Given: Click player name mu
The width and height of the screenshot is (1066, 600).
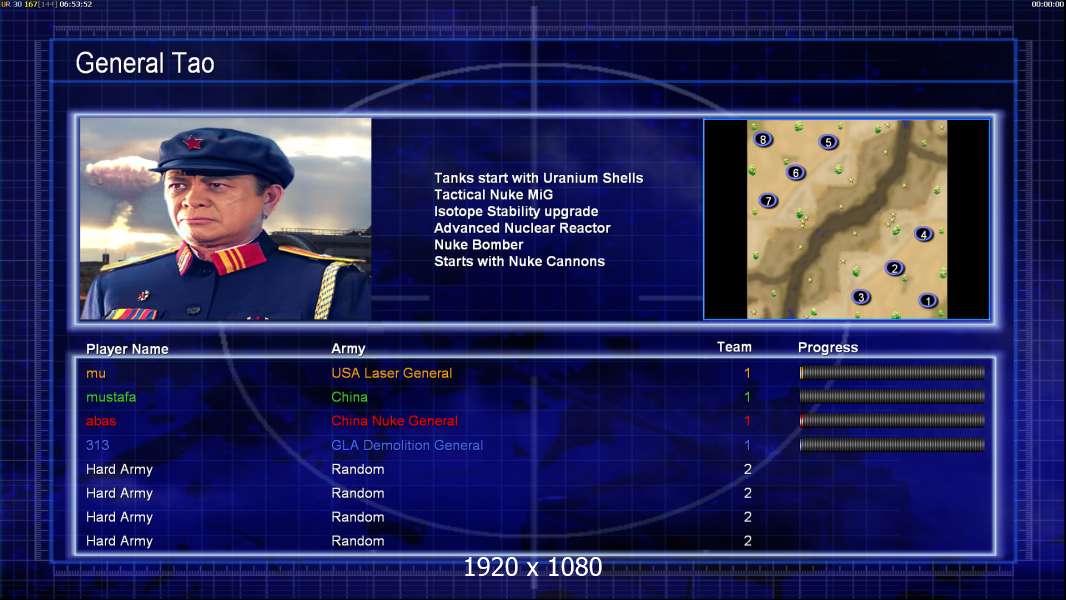Looking at the screenshot, I should (x=96, y=374).
